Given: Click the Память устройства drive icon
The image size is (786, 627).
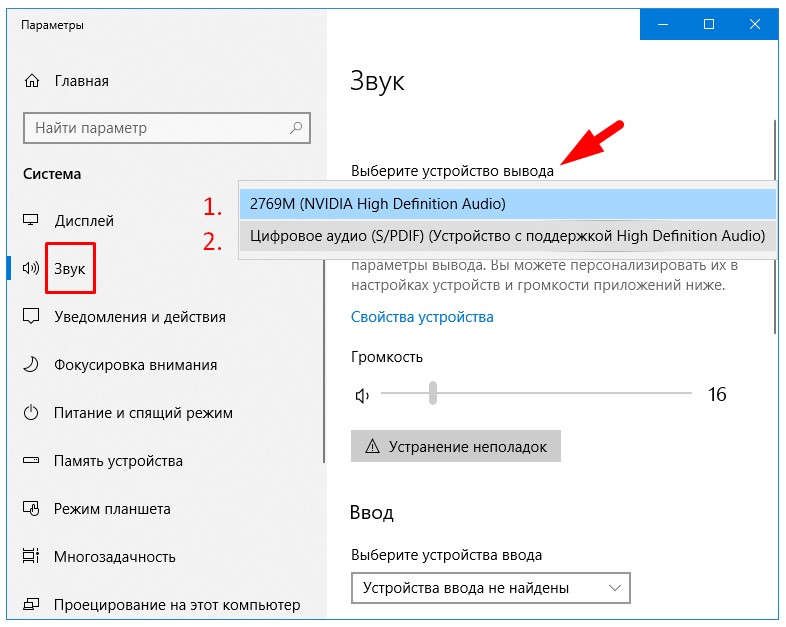Looking at the screenshot, I should 31,460.
